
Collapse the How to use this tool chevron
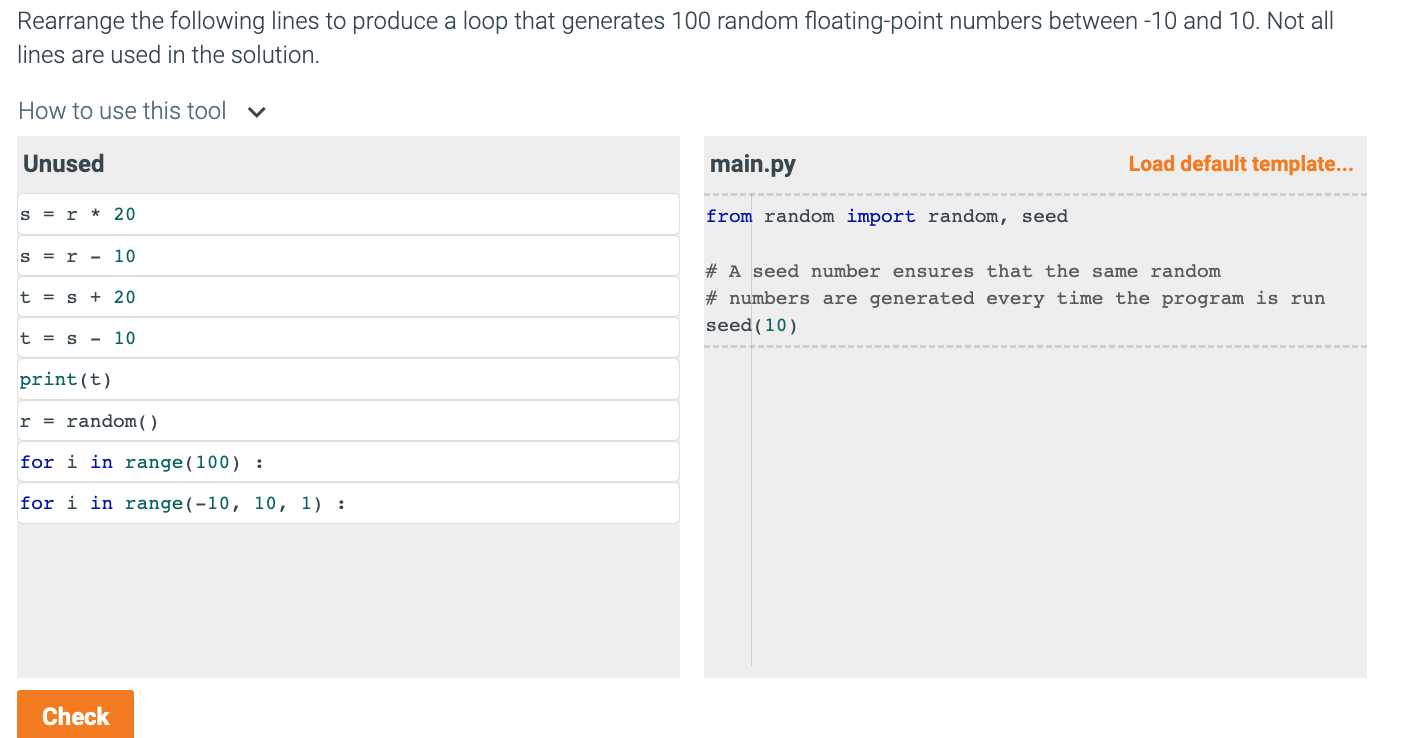point(256,112)
